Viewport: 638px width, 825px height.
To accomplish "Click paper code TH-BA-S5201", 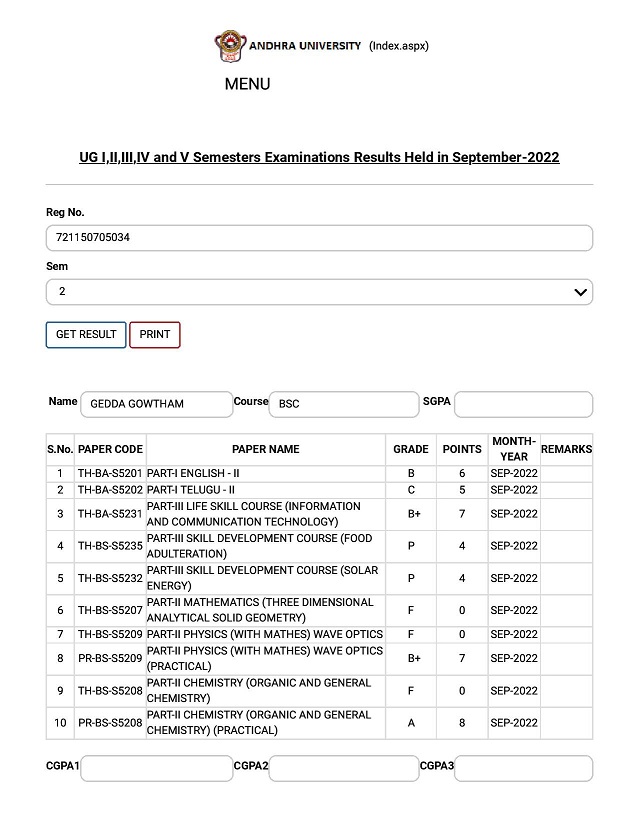I will pyautogui.click(x=110, y=474).
